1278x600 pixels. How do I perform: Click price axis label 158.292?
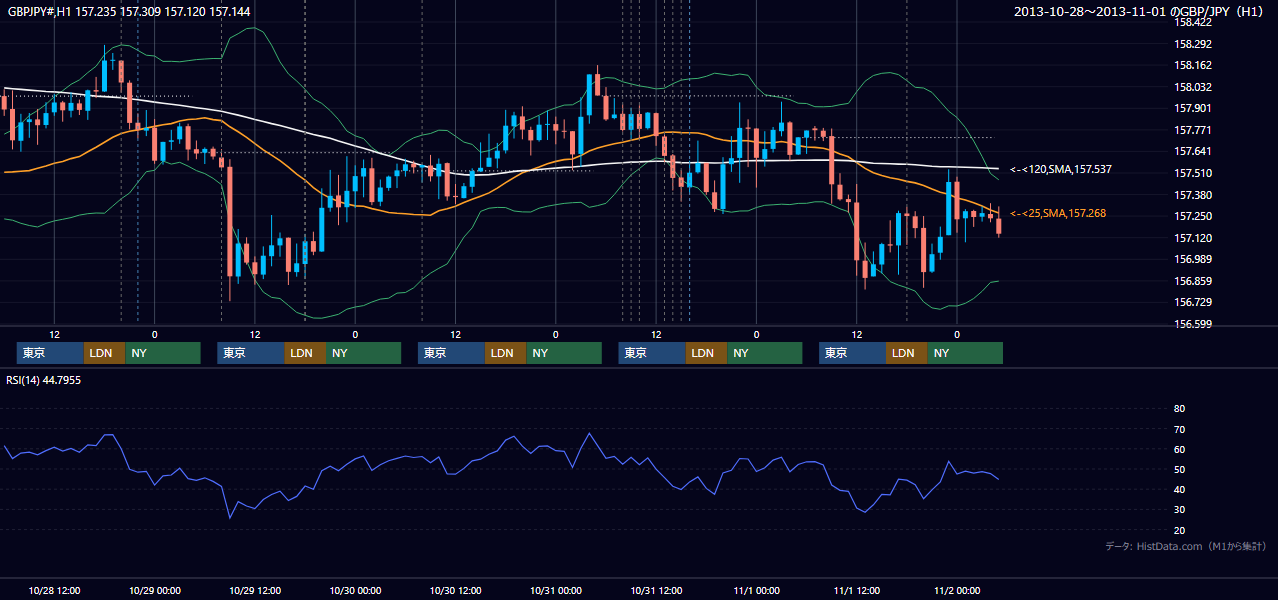pos(1194,44)
